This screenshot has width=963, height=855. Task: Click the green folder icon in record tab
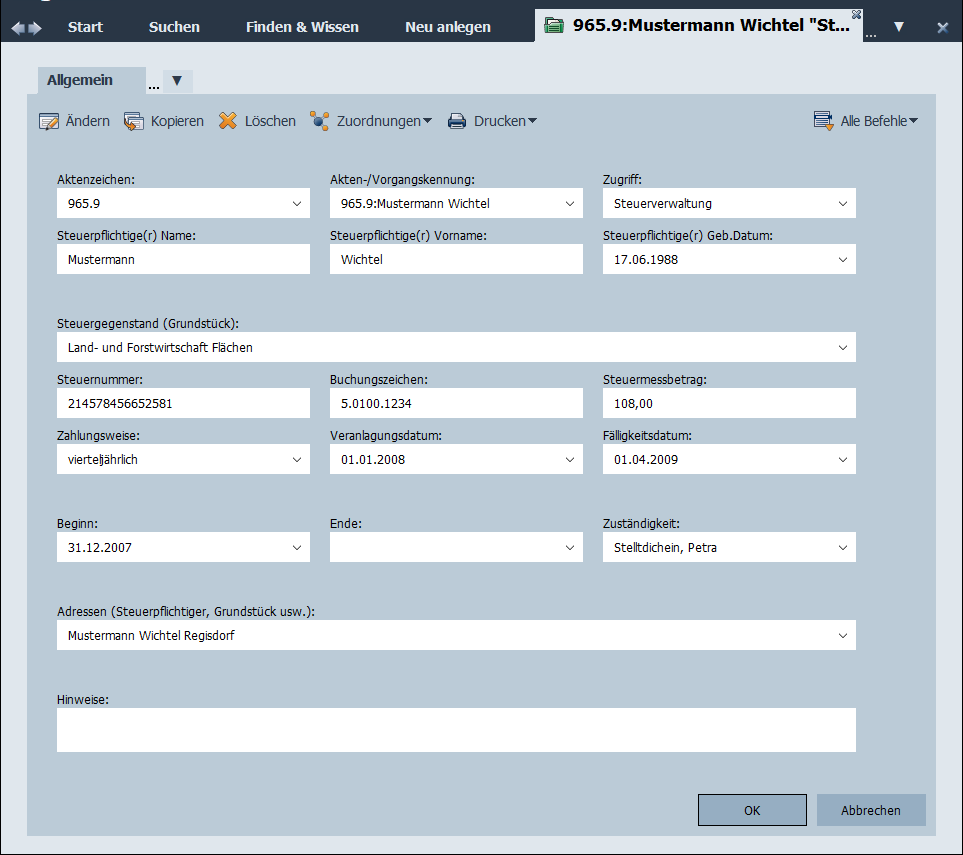point(553,26)
